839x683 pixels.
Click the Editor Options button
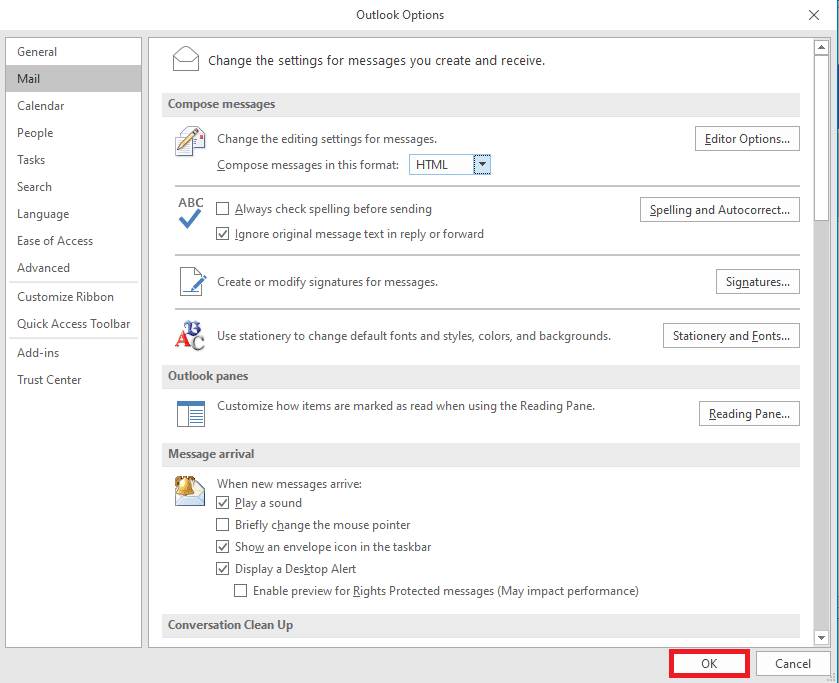(x=747, y=139)
